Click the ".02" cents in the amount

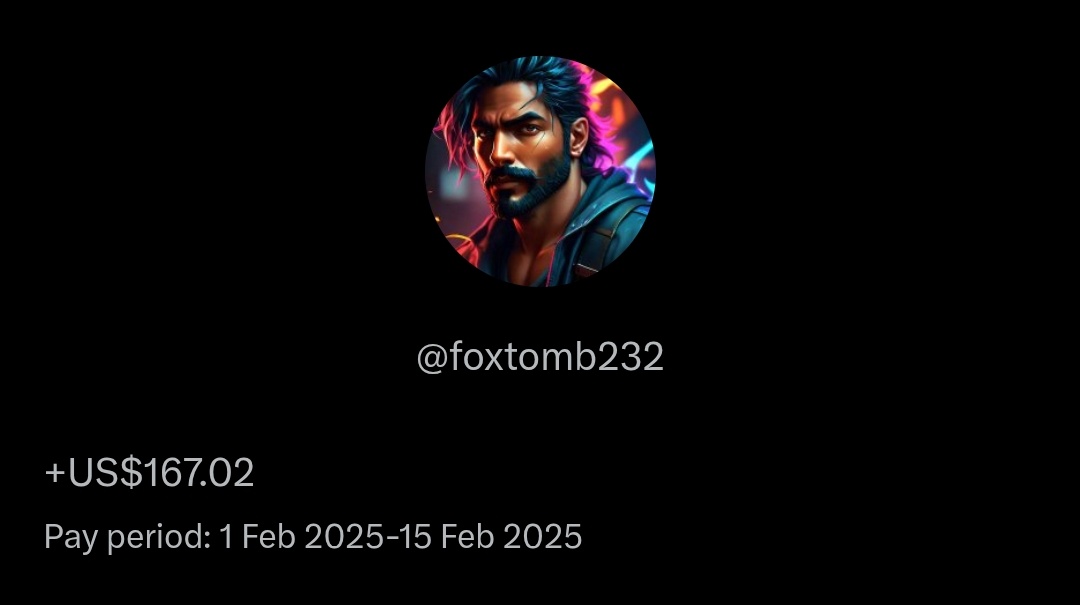(227, 473)
